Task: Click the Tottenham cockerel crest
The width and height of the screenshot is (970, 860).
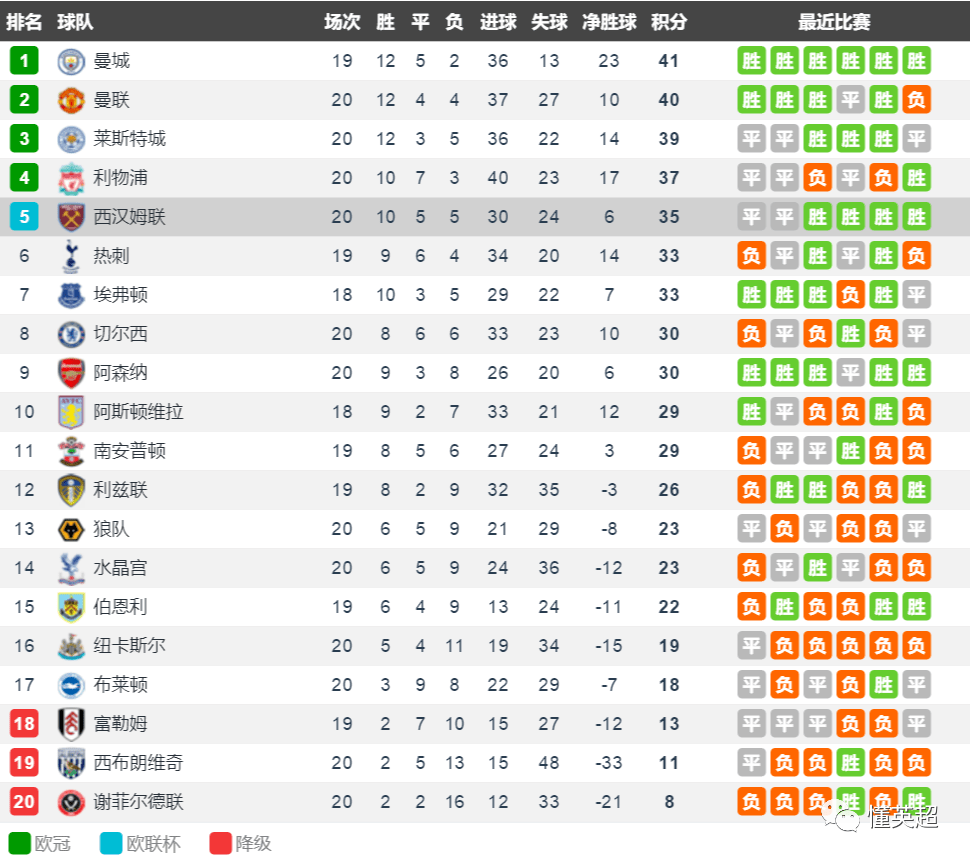Action: tap(71, 256)
